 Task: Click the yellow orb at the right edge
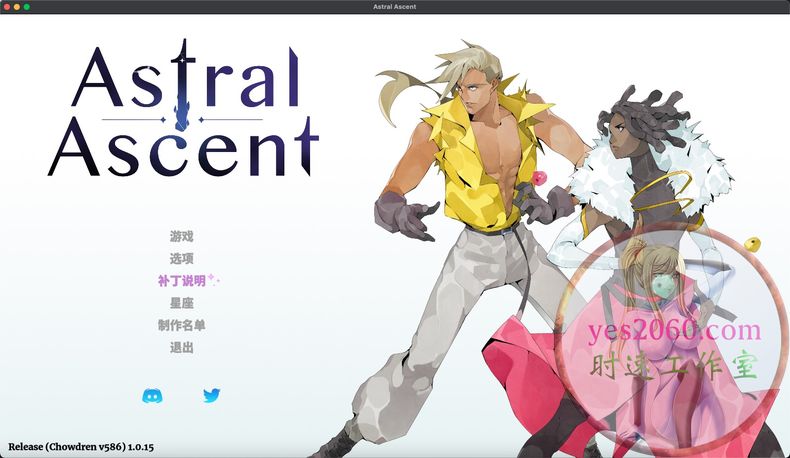click(x=755, y=244)
